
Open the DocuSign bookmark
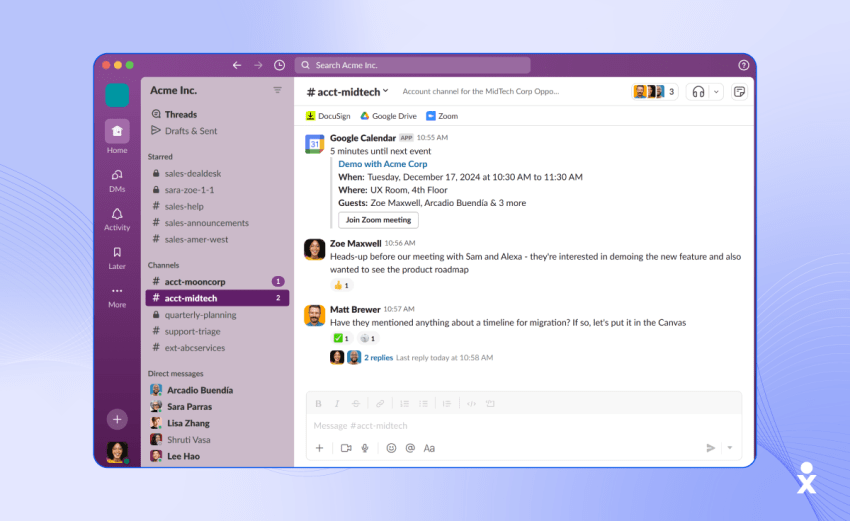[328, 116]
